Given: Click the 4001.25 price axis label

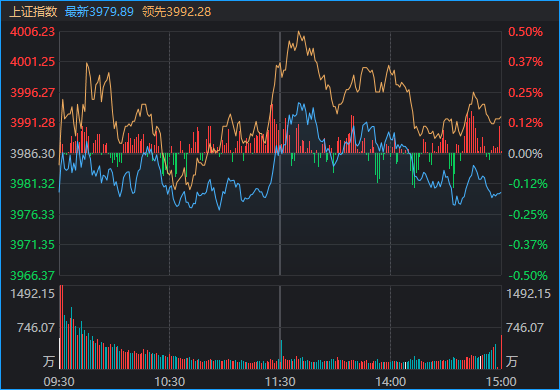Looking at the screenshot, I should coord(32,62).
